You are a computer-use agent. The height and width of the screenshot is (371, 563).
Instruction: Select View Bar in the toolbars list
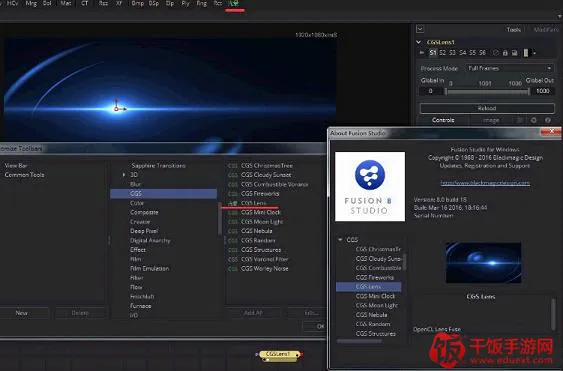(x=16, y=166)
